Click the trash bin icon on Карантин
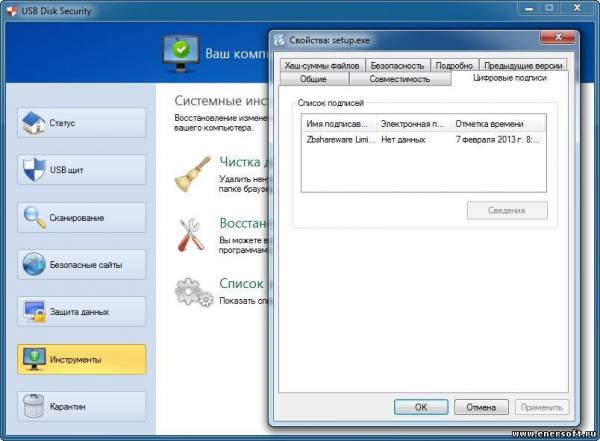This screenshot has width=600, height=441. coord(34,406)
